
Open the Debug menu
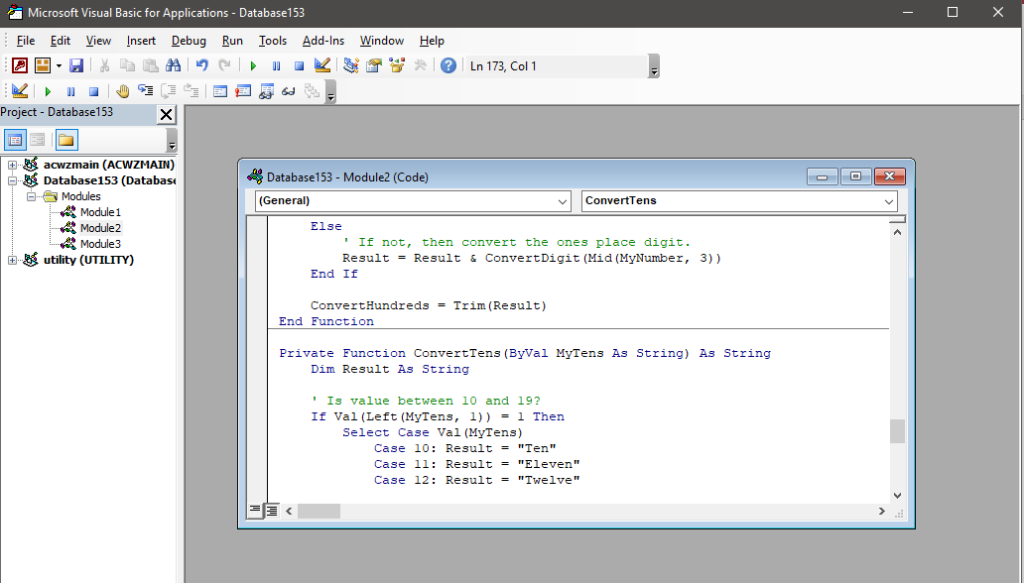(x=189, y=40)
